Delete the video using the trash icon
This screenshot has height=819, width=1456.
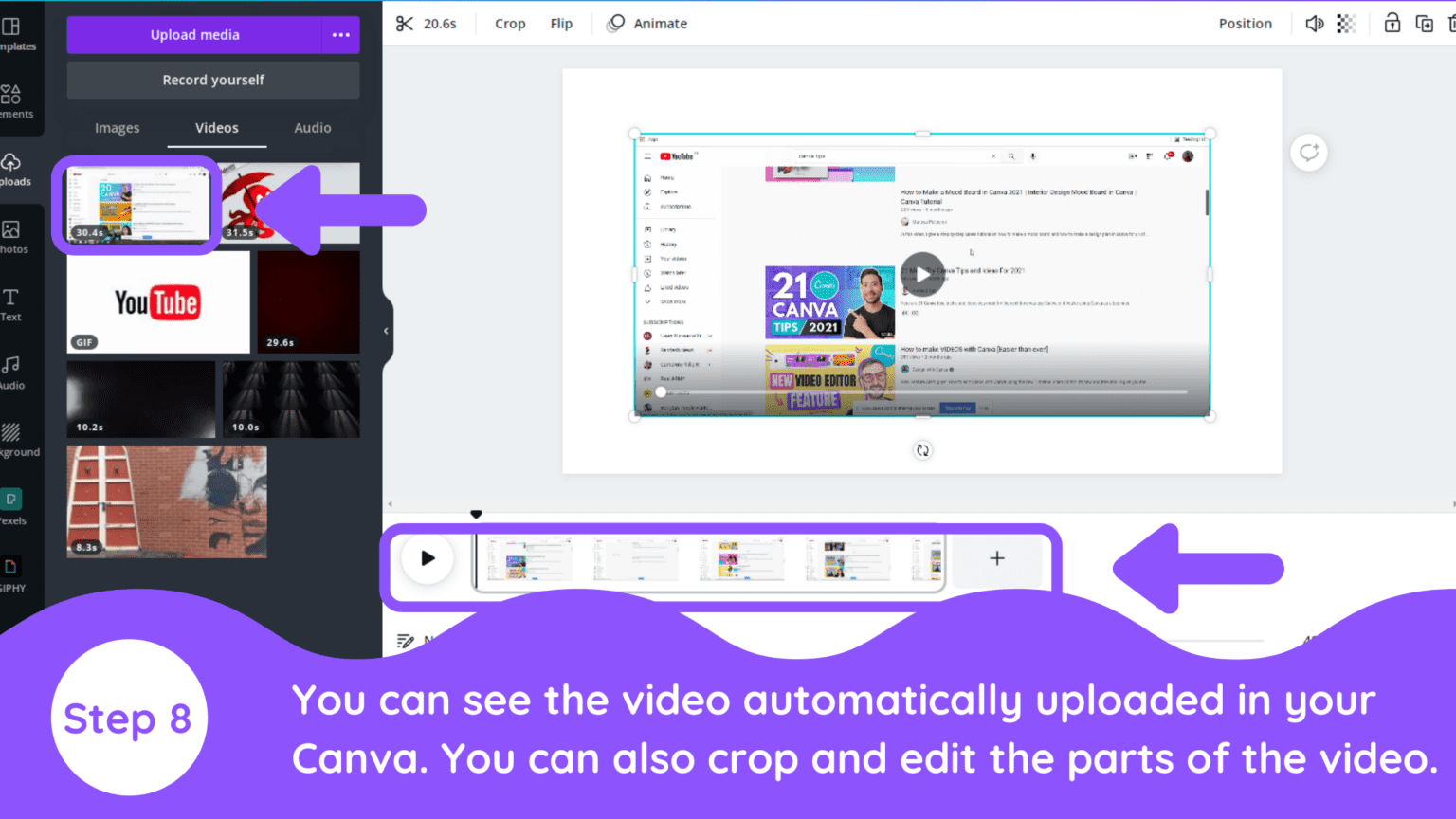pyautogui.click(x=1452, y=24)
